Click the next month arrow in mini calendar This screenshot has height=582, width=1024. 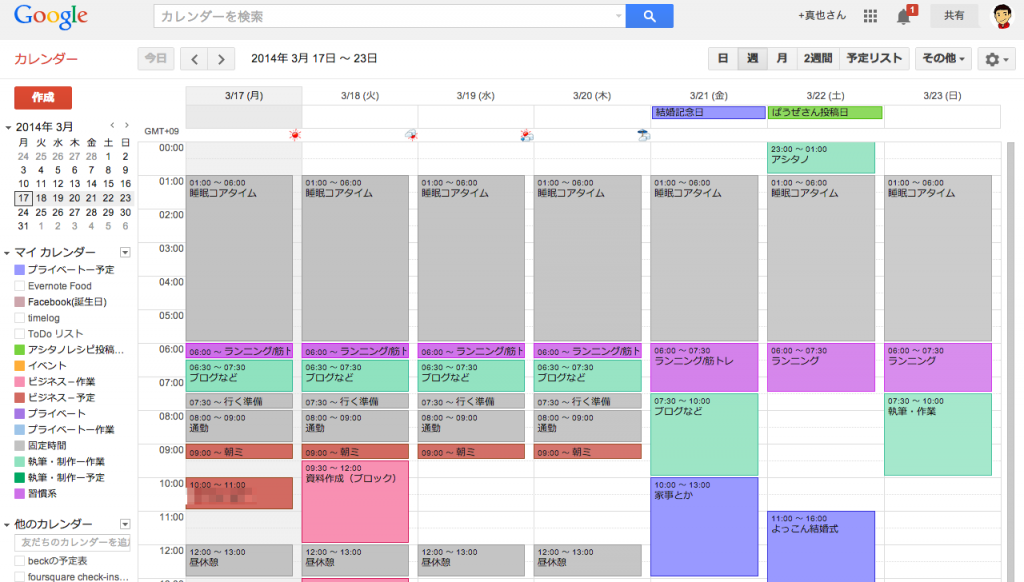tap(126, 126)
